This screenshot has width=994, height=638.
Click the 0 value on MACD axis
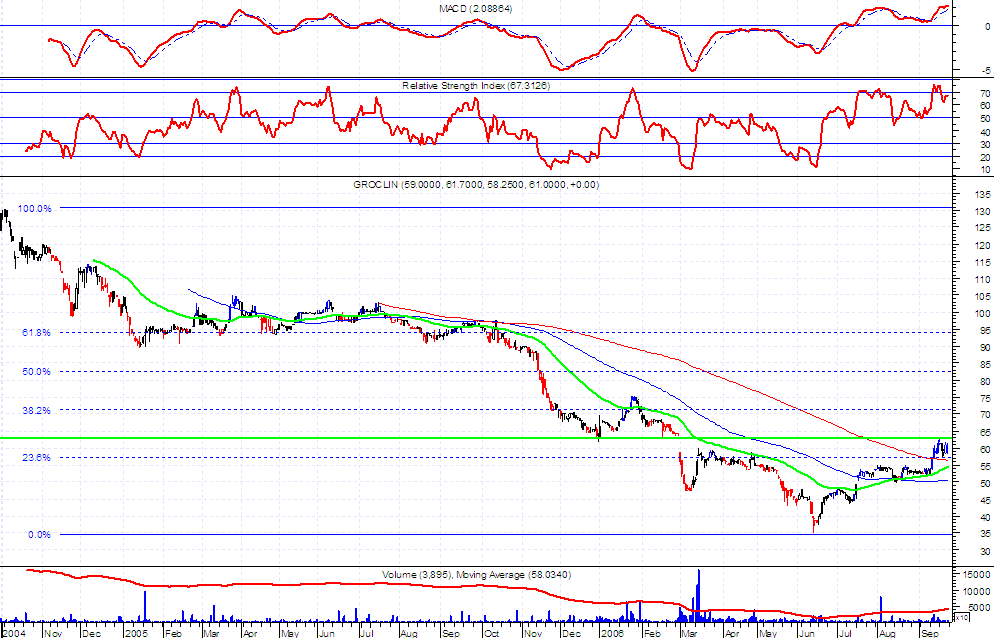point(988,27)
